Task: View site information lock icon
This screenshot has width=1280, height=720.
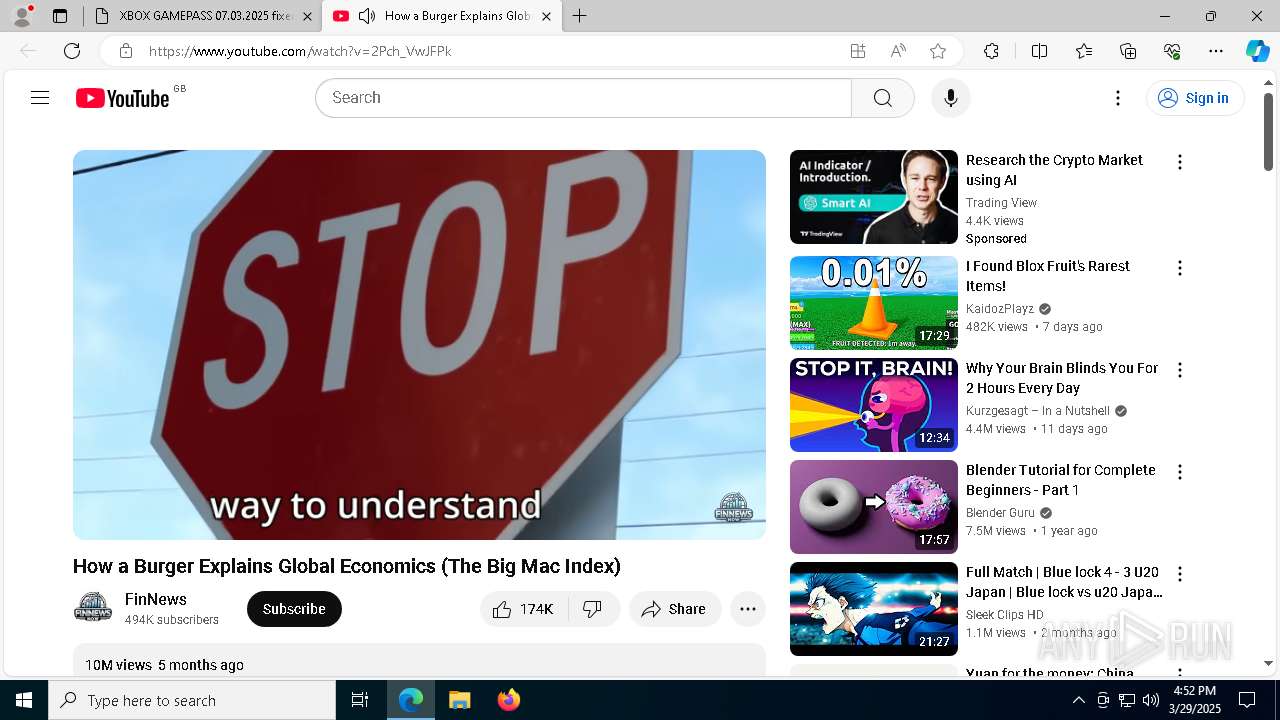Action: (125, 51)
